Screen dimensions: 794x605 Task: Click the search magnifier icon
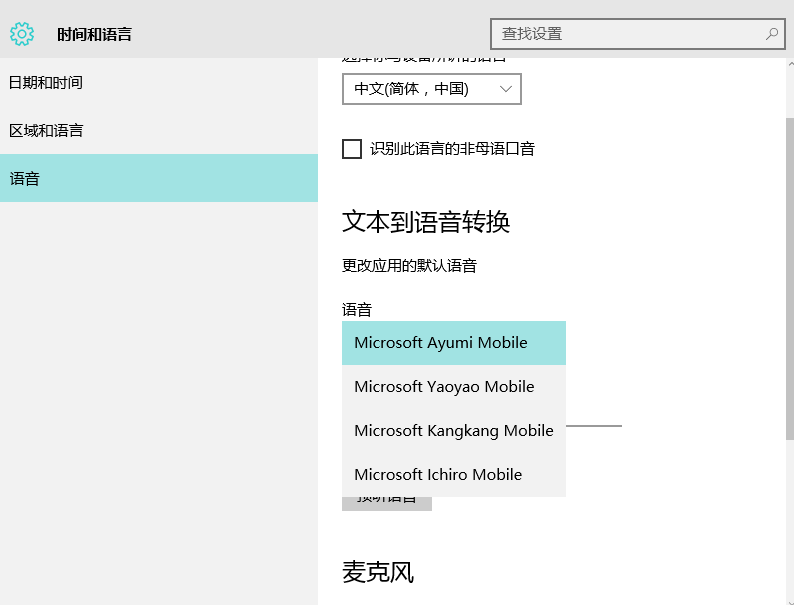772,34
